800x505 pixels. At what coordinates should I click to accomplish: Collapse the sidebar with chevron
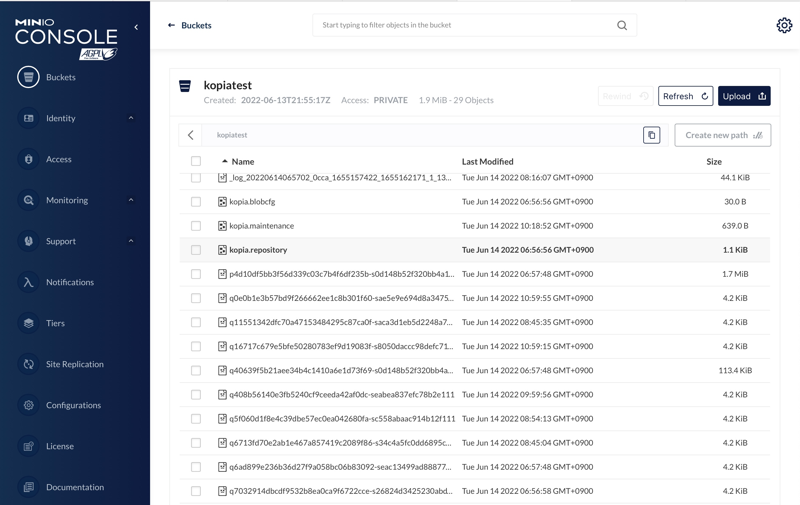[136, 27]
